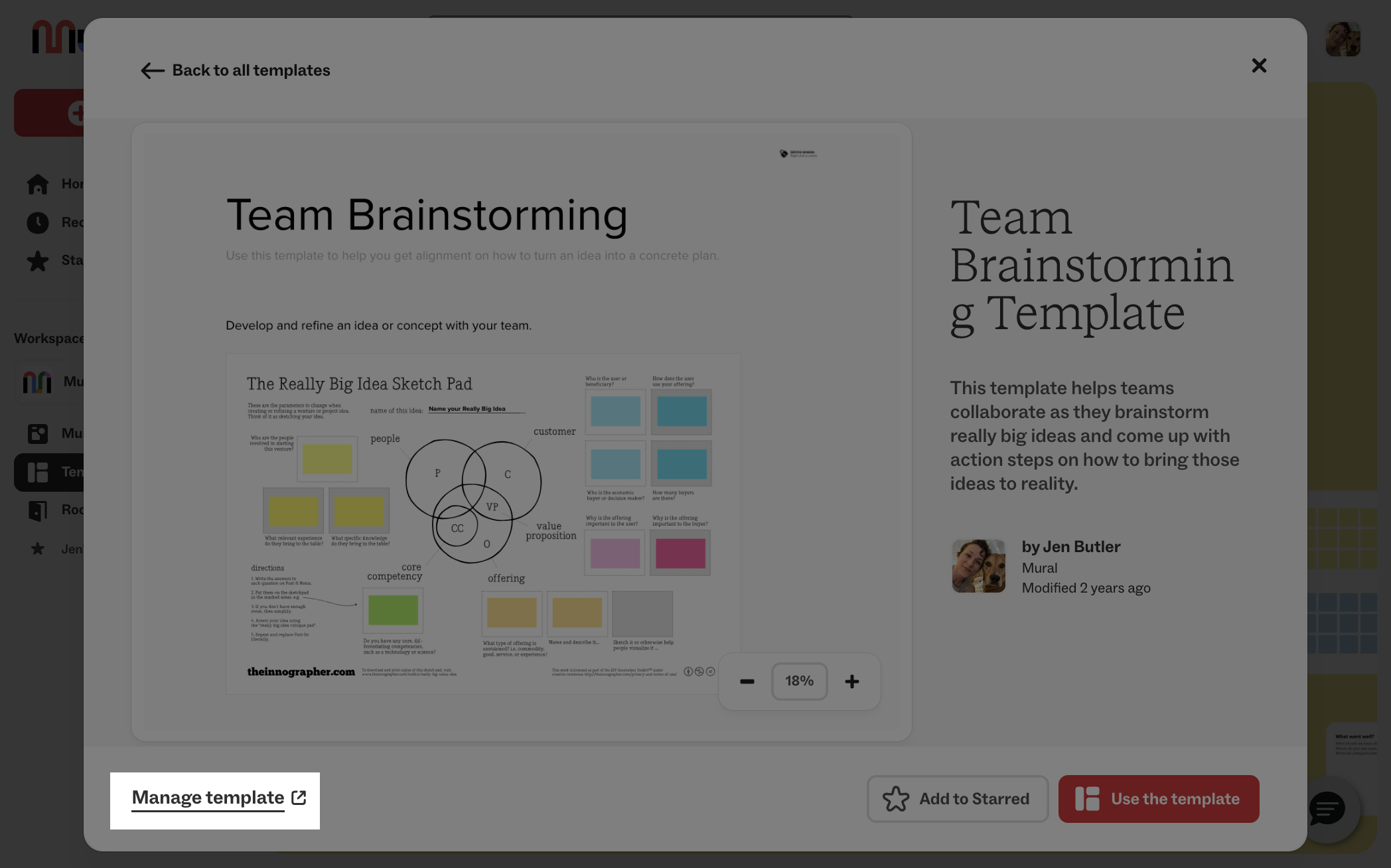Open the Murals icon in sidebar
Image resolution: width=1391 pixels, height=868 pixels.
click(38, 433)
